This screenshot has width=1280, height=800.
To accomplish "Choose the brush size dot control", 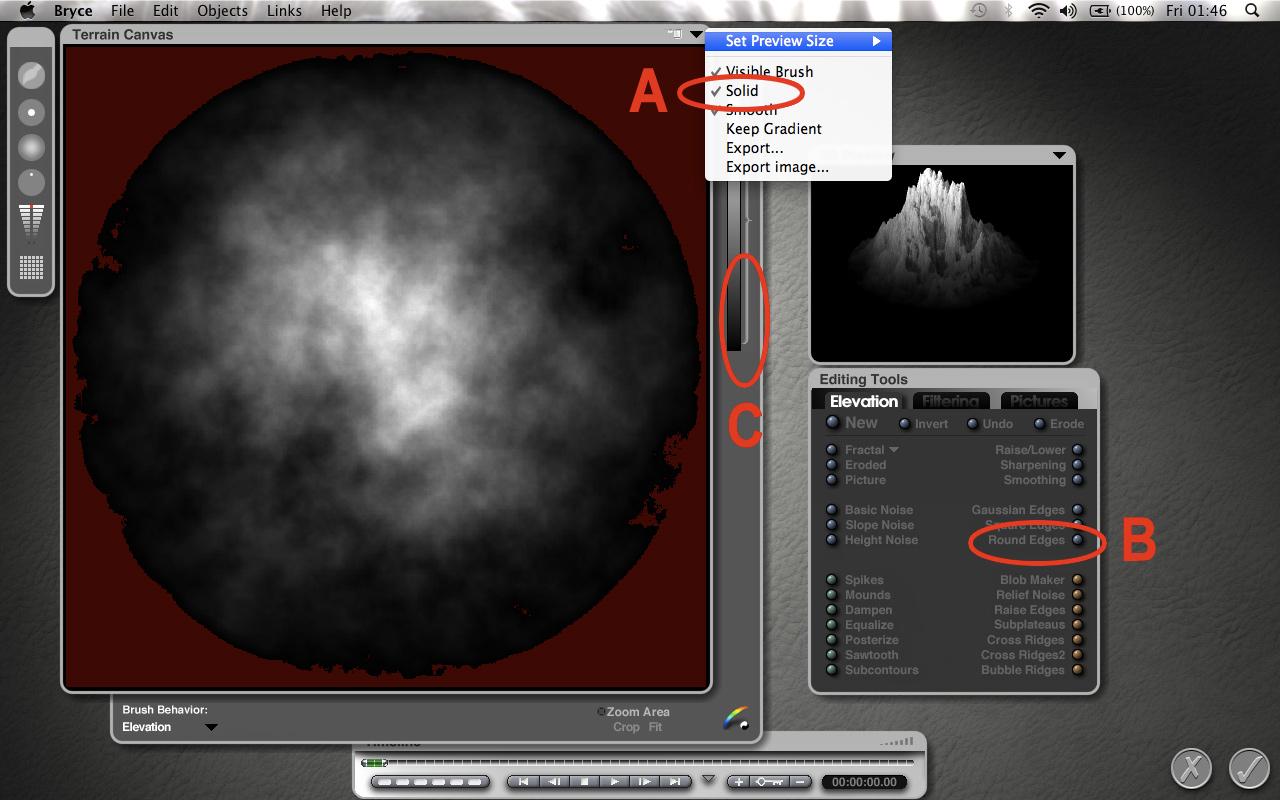I will pyautogui.click(x=31, y=112).
